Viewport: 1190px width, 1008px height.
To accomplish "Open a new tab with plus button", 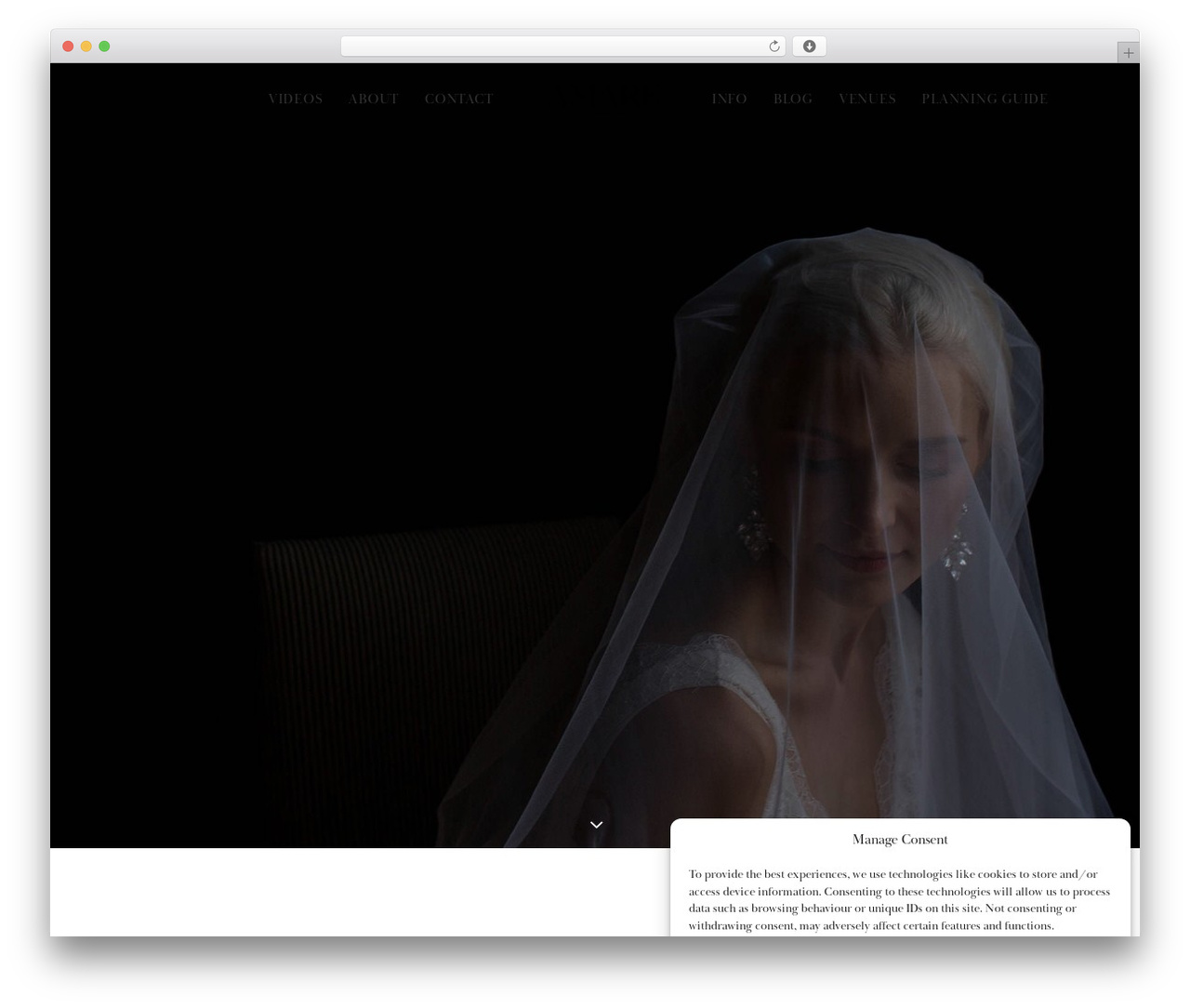I will (x=1128, y=53).
